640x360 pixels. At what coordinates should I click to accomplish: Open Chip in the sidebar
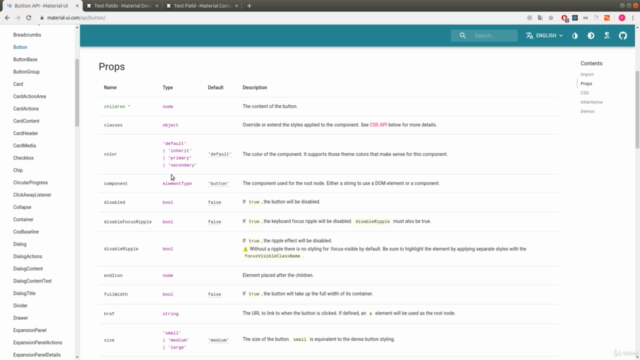point(18,170)
